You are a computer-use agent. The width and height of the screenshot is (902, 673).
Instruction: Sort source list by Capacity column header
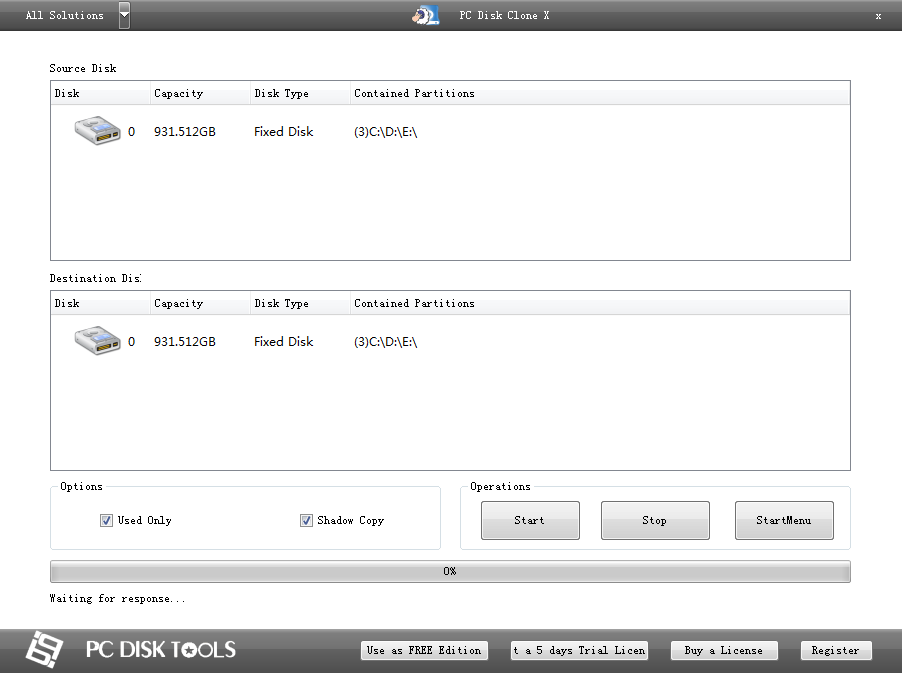pyautogui.click(x=200, y=93)
